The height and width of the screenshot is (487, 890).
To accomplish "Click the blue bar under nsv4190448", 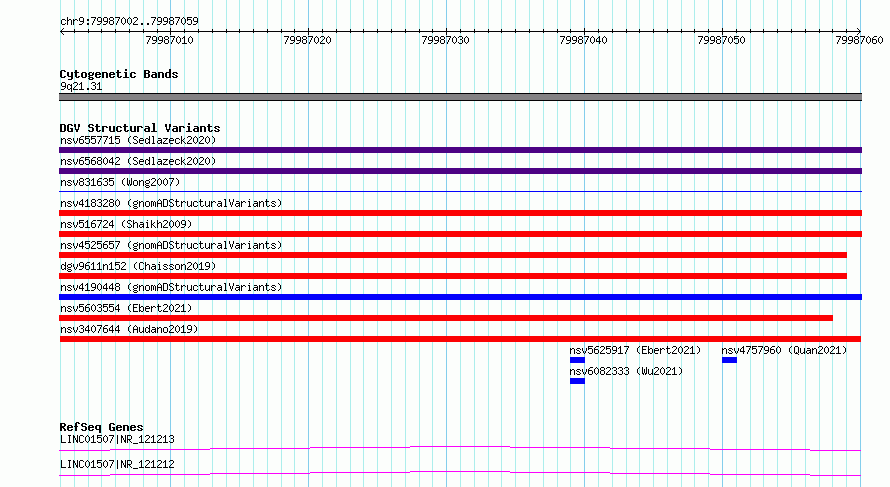I will pos(460,297).
